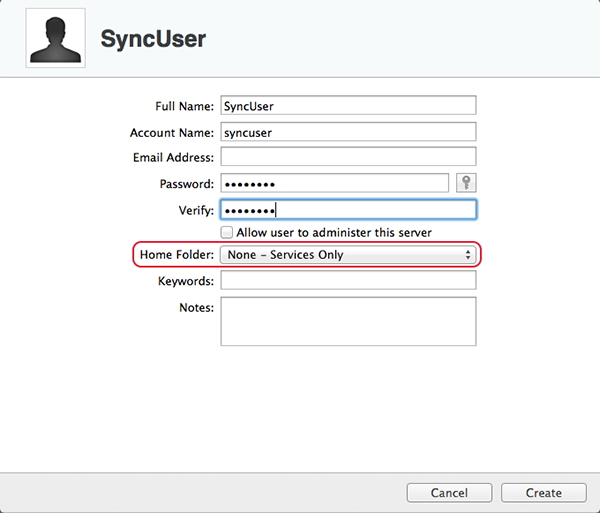
Task: Open the Home Folder pop-up menu
Action: (x=348, y=255)
